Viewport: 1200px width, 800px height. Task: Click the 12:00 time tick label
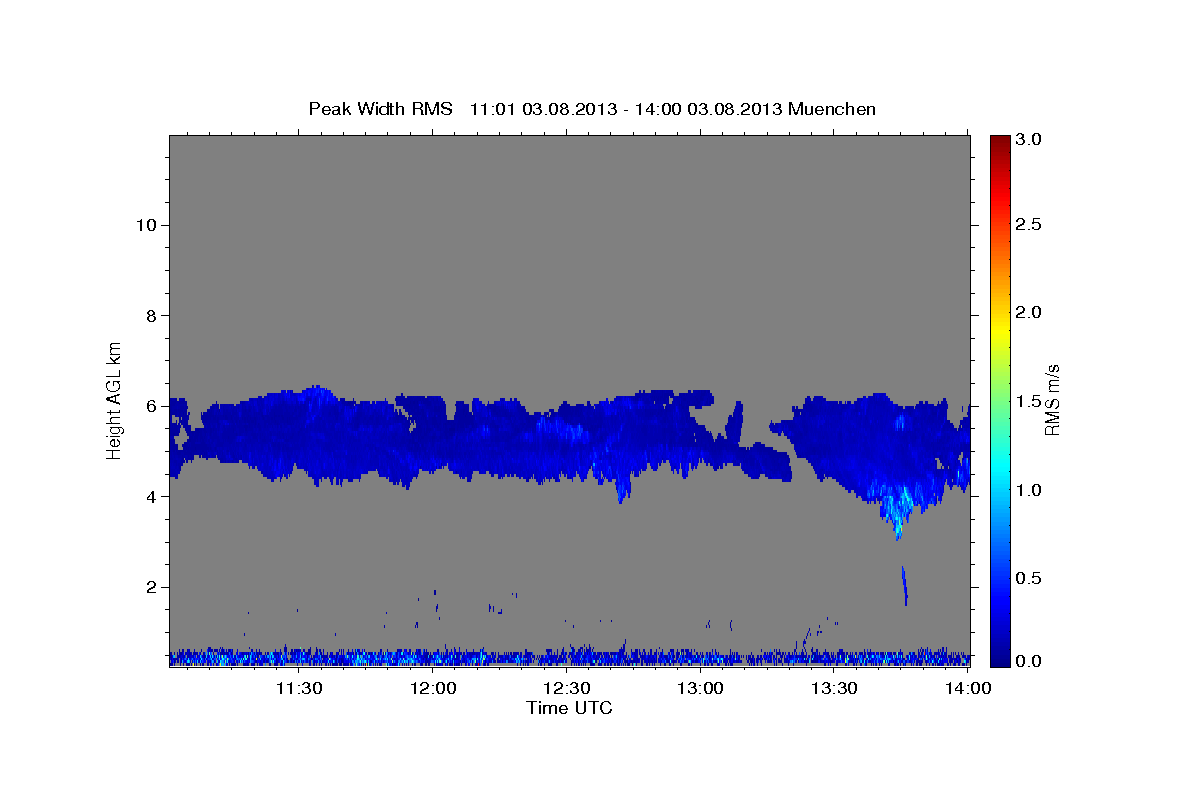point(433,688)
